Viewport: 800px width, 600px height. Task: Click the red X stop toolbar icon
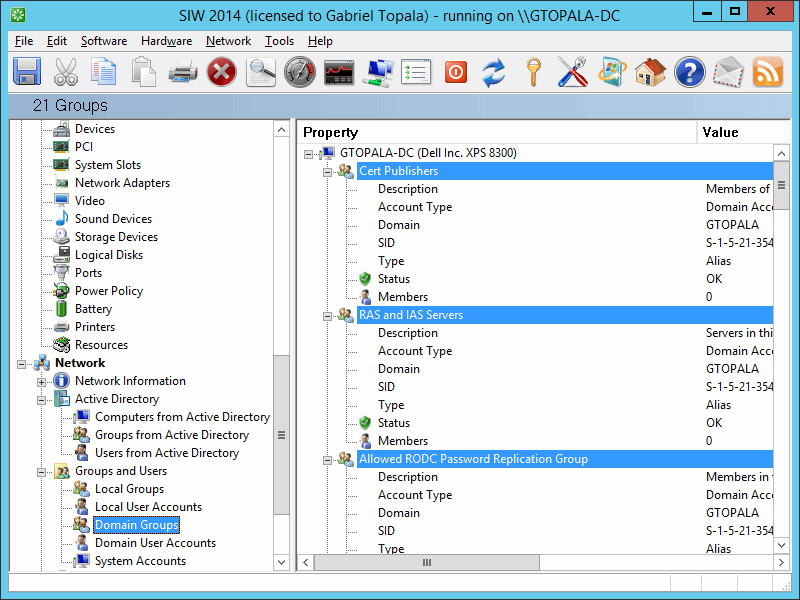[x=221, y=71]
